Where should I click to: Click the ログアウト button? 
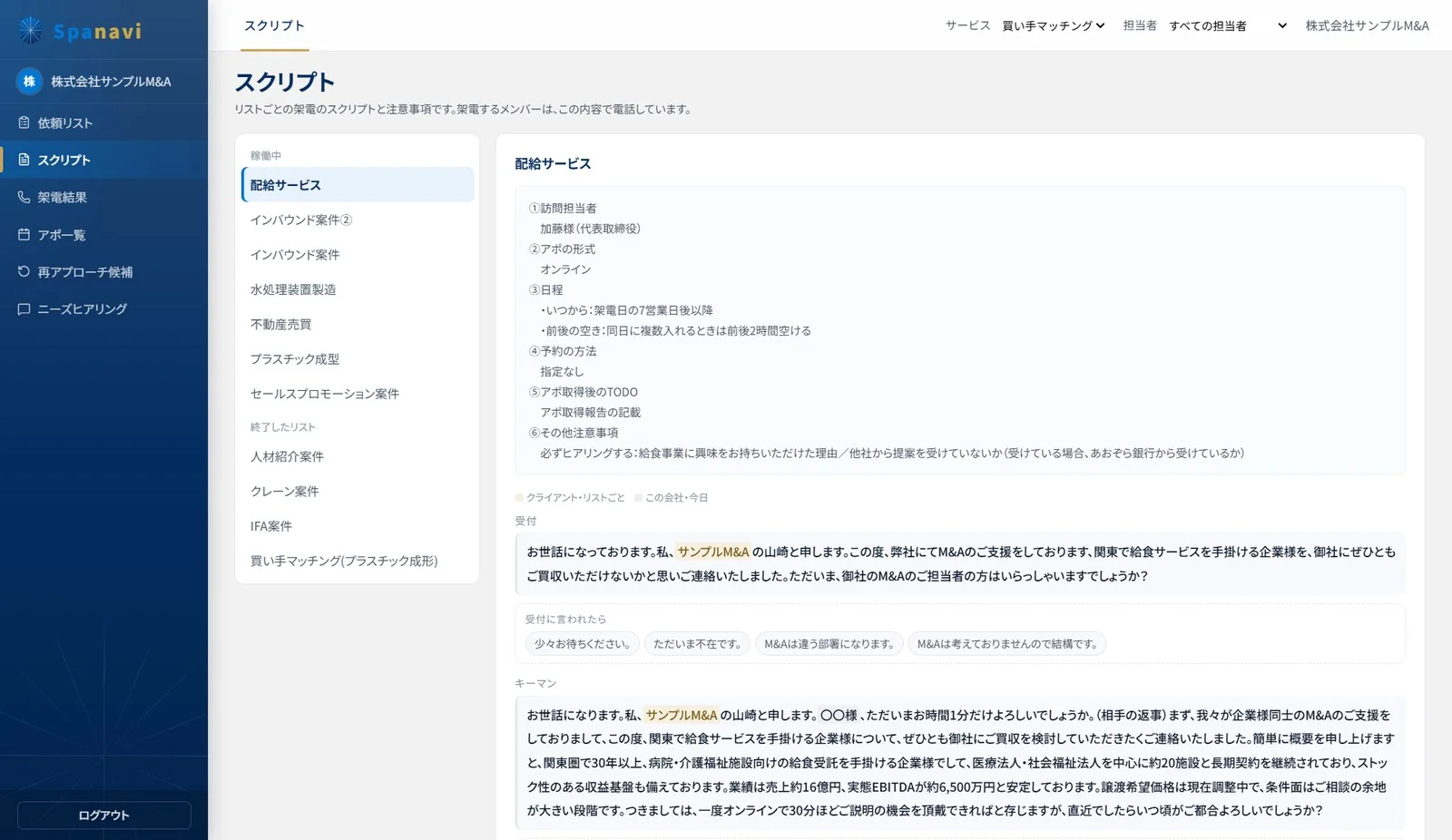pyautogui.click(x=104, y=815)
